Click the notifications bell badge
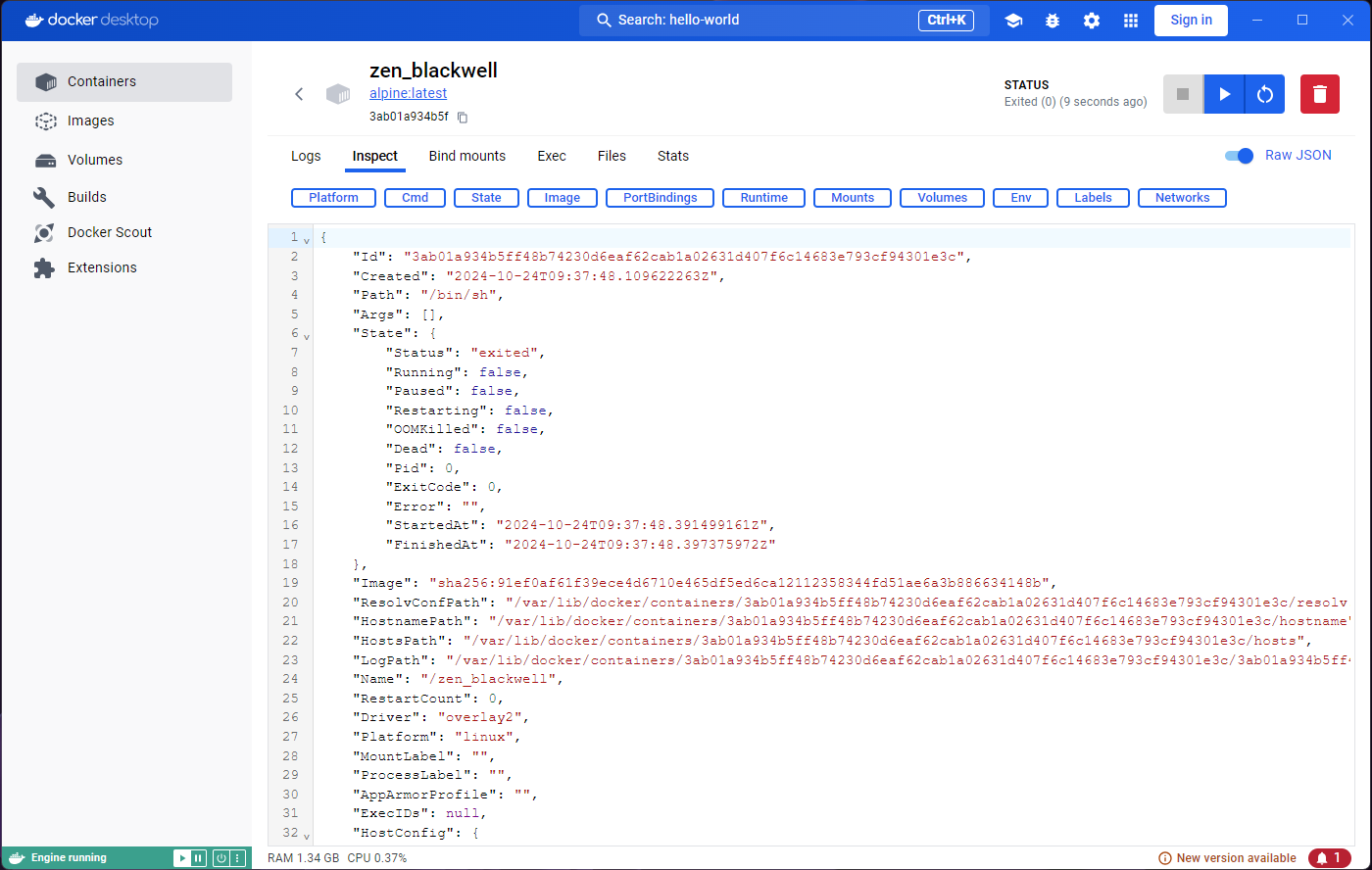 pyautogui.click(x=1330, y=858)
